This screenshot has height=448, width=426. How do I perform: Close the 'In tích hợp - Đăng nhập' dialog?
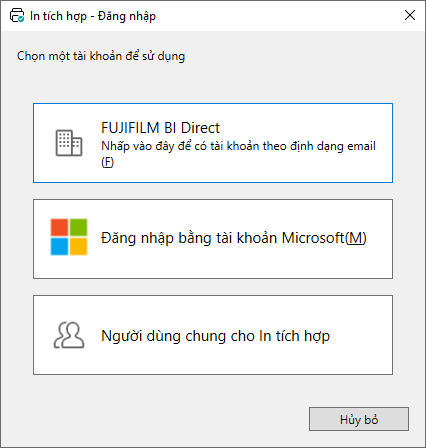point(410,15)
